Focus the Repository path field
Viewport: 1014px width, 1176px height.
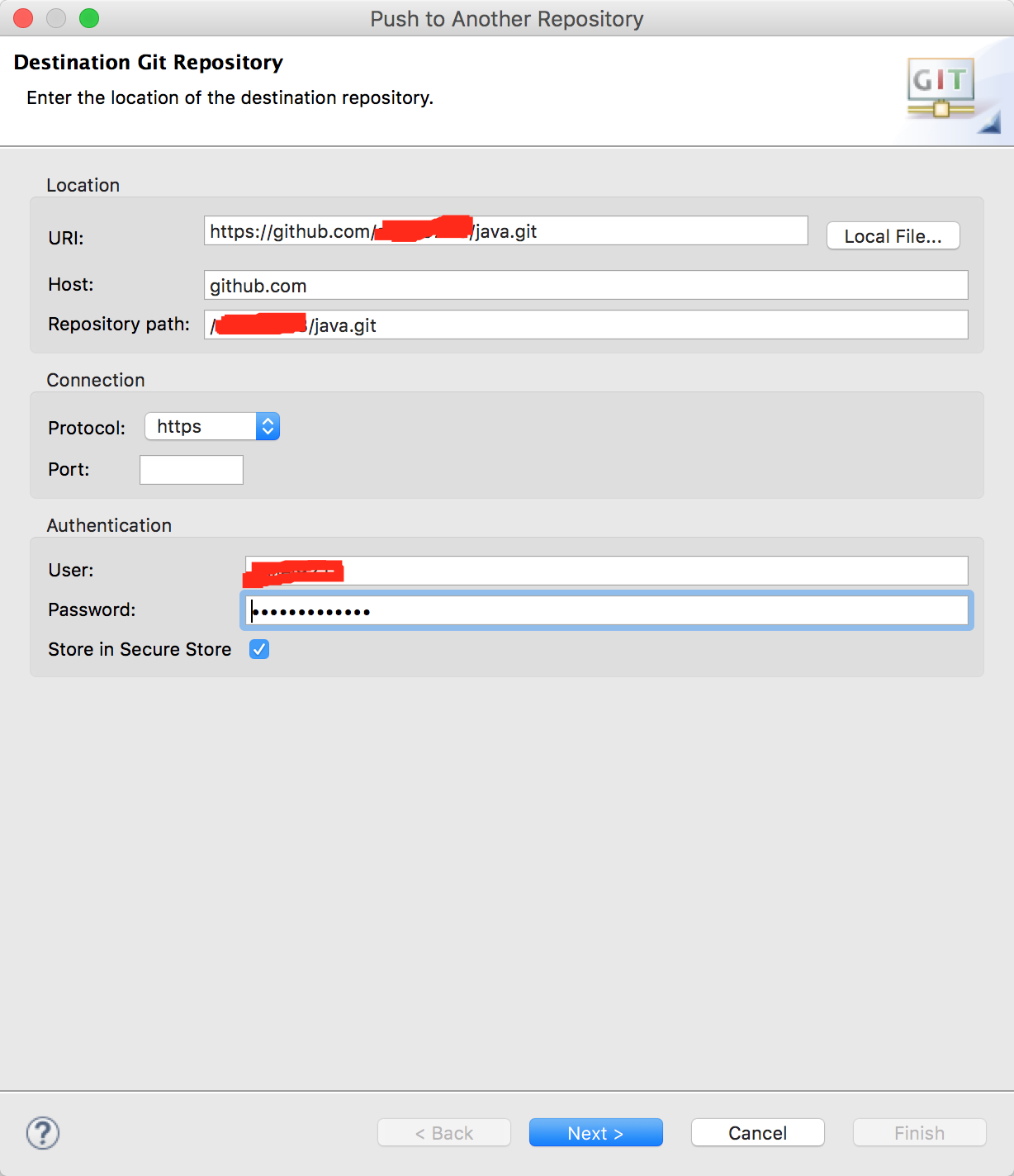tap(585, 325)
